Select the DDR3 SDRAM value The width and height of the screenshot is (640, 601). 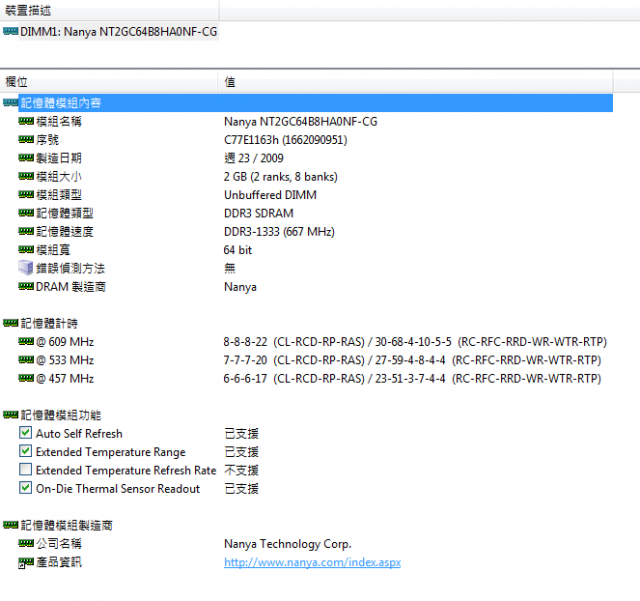[258, 213]
